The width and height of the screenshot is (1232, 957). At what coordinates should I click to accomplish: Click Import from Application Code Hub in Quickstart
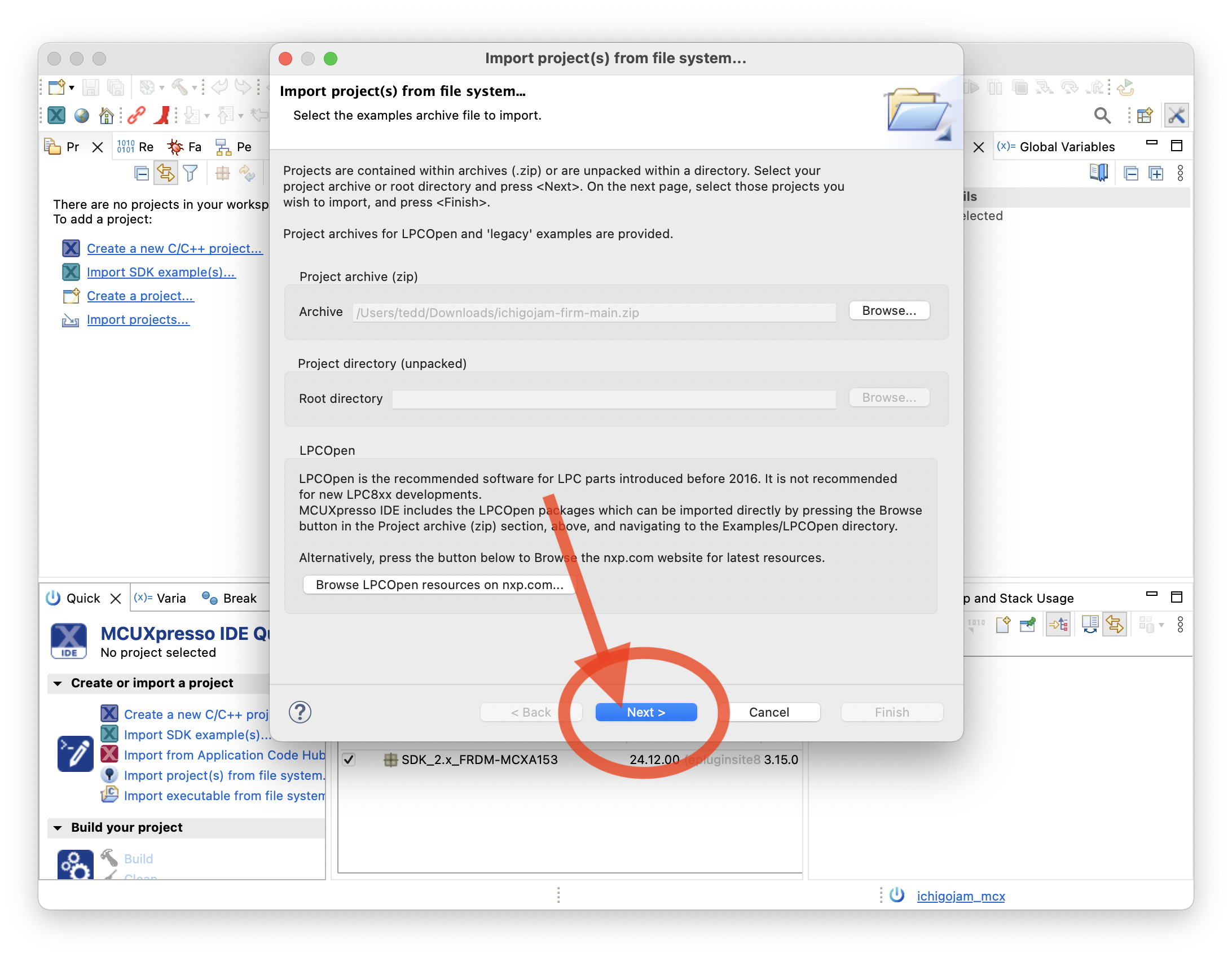(225, 755)
